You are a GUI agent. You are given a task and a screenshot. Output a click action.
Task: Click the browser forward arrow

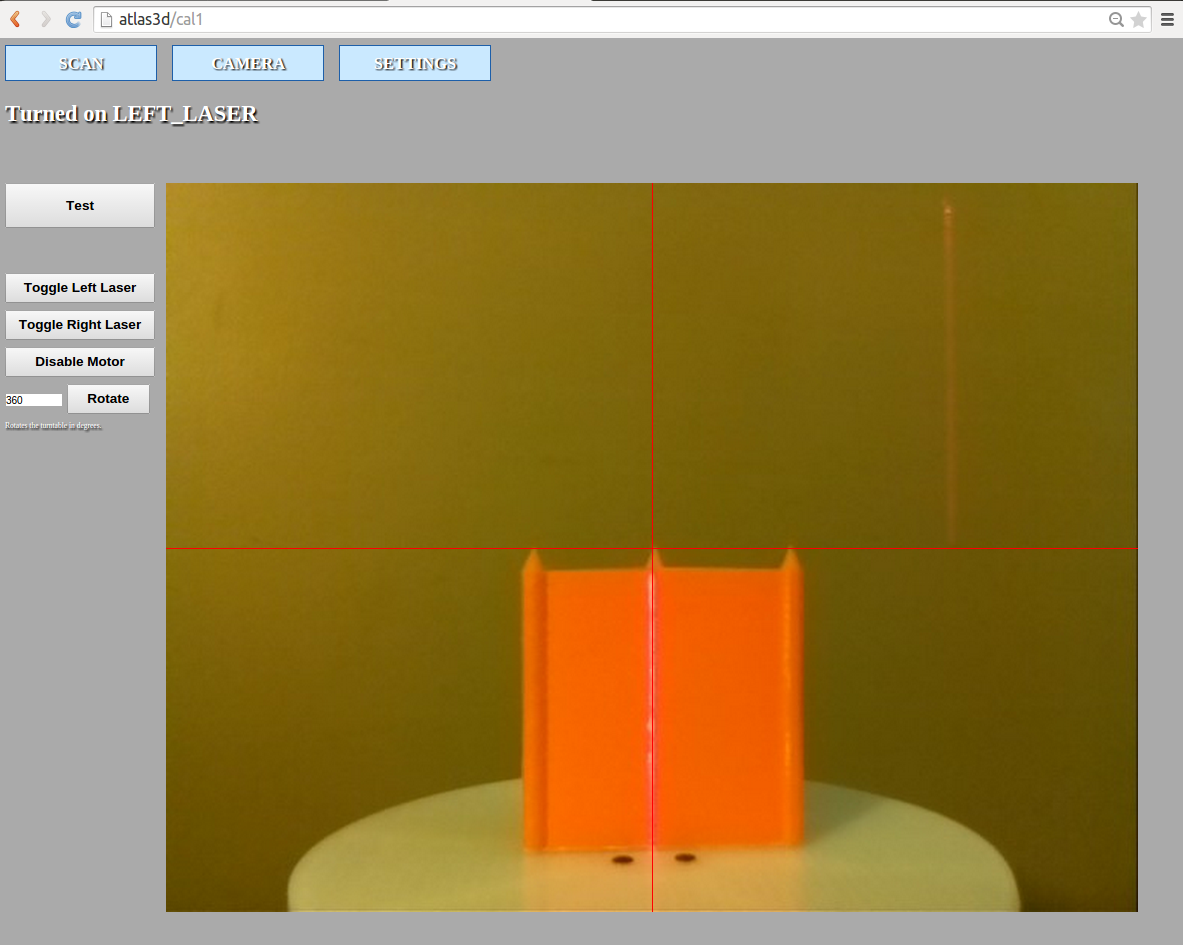click(45, 19)
